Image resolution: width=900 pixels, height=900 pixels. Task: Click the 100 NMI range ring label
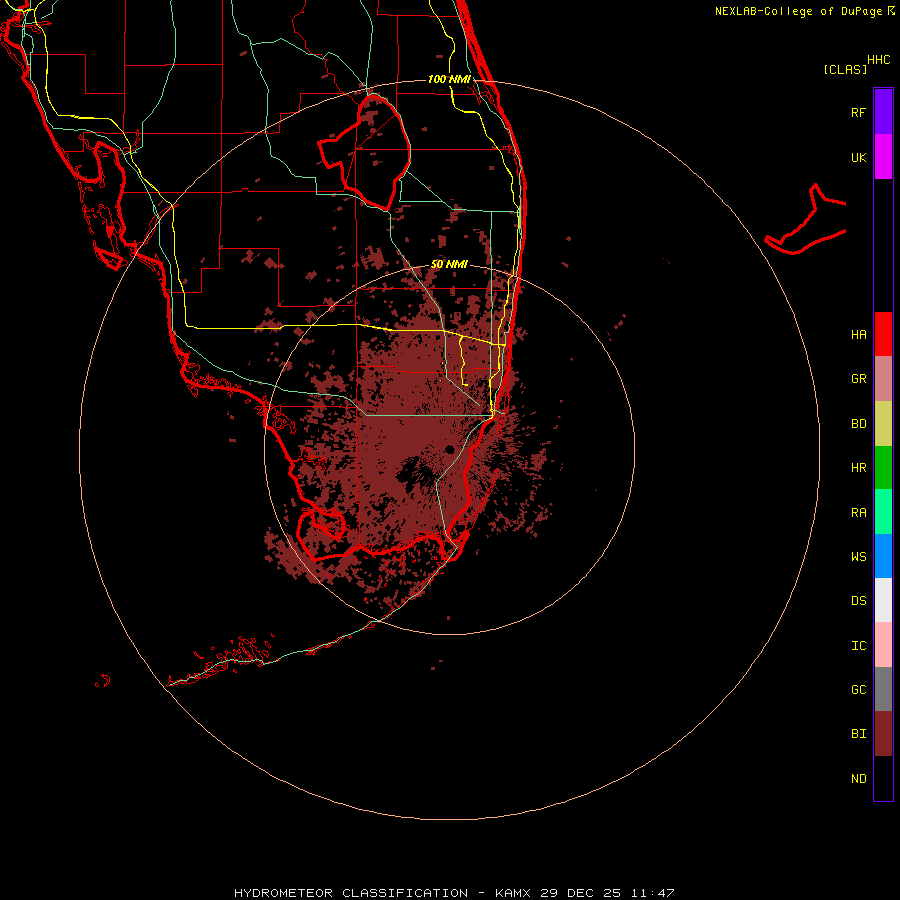449,79
